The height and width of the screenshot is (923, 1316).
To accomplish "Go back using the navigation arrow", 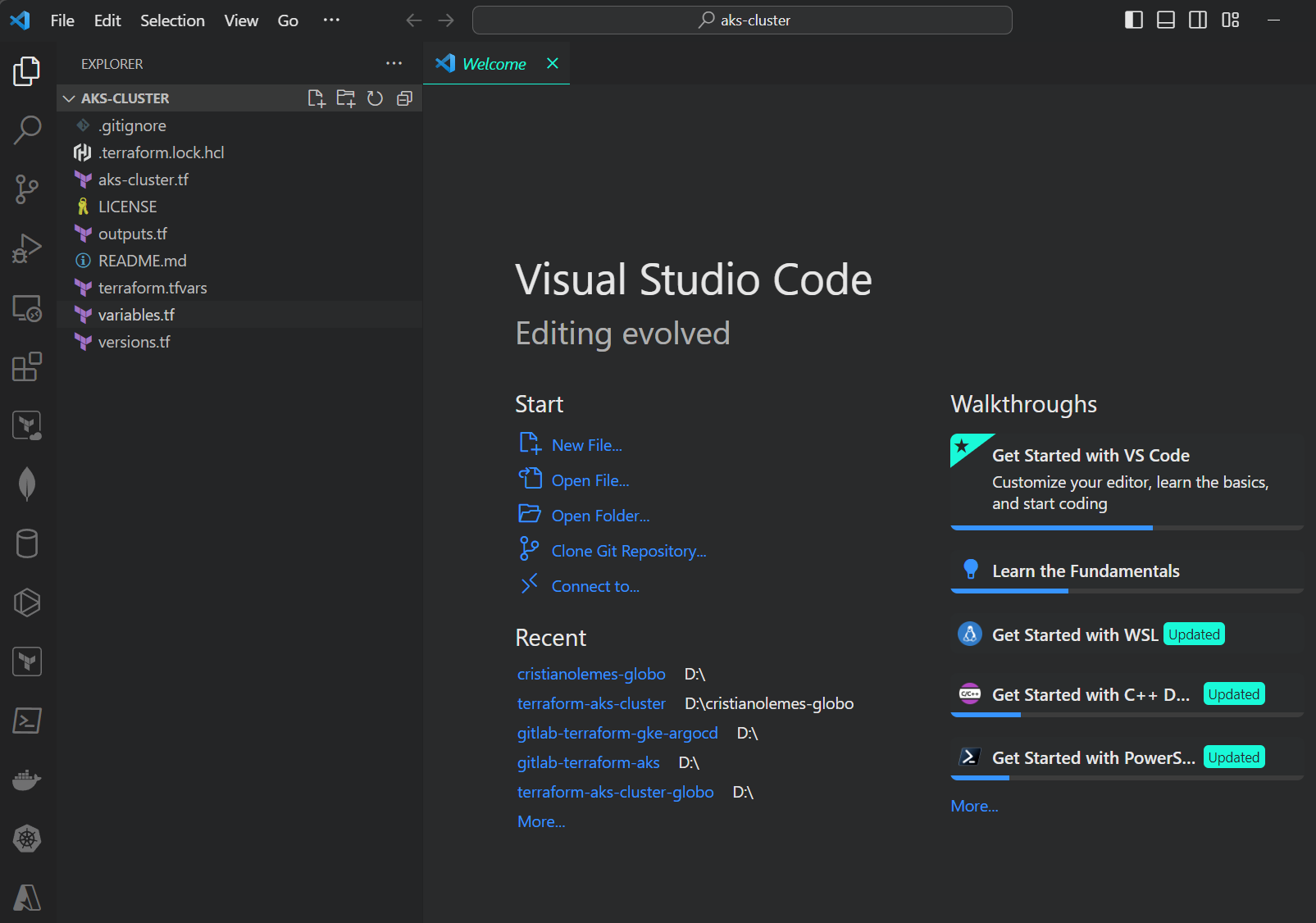I will pos(414,20).
